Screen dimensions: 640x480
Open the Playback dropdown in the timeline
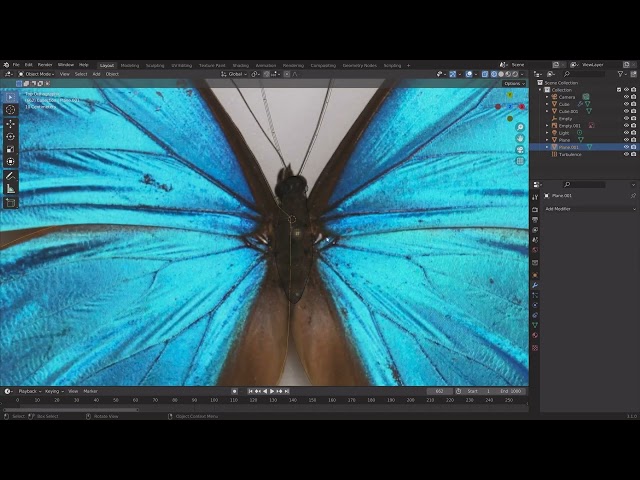(x=30, y=391)
